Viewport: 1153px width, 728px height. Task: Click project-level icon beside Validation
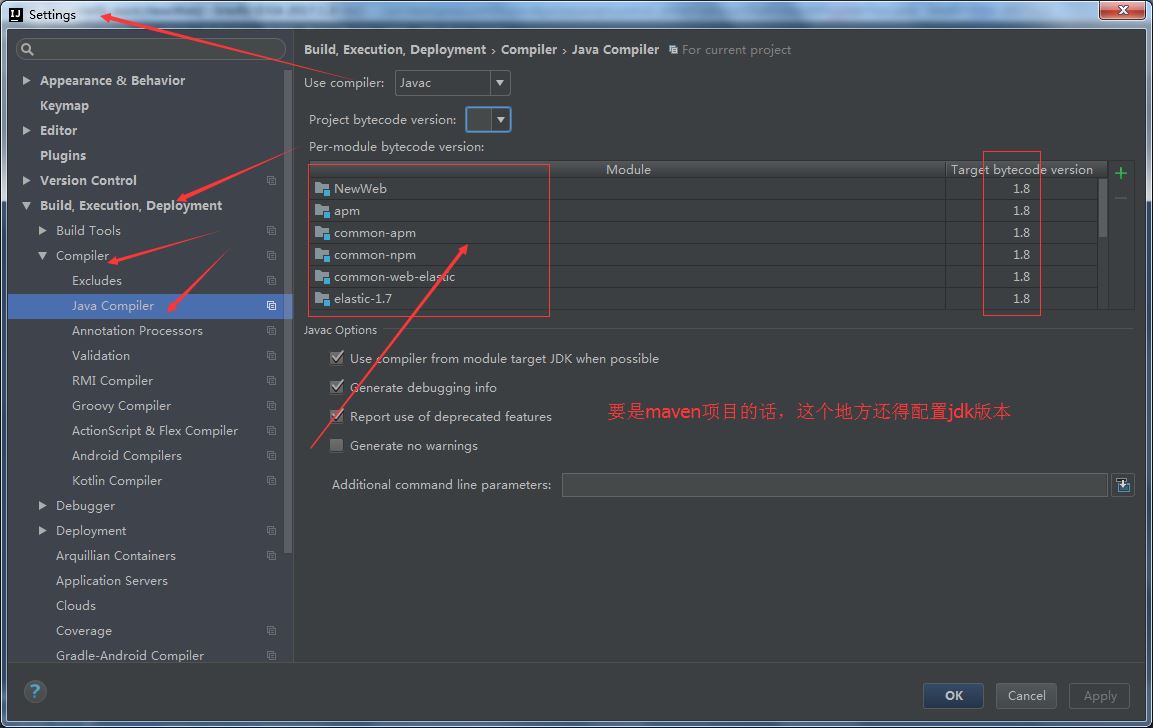coord(271,355)
